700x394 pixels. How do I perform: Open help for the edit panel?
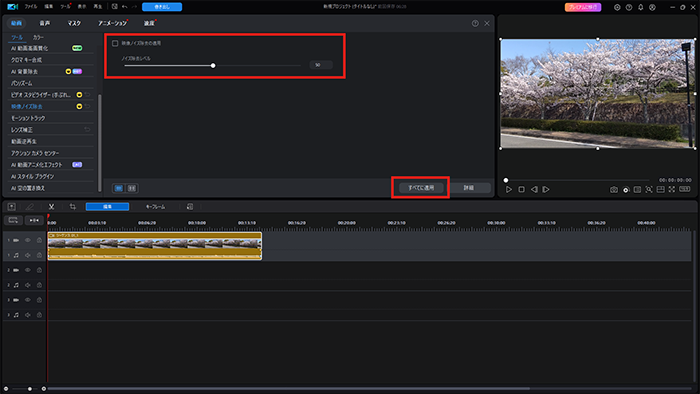[x=475, y=23]
